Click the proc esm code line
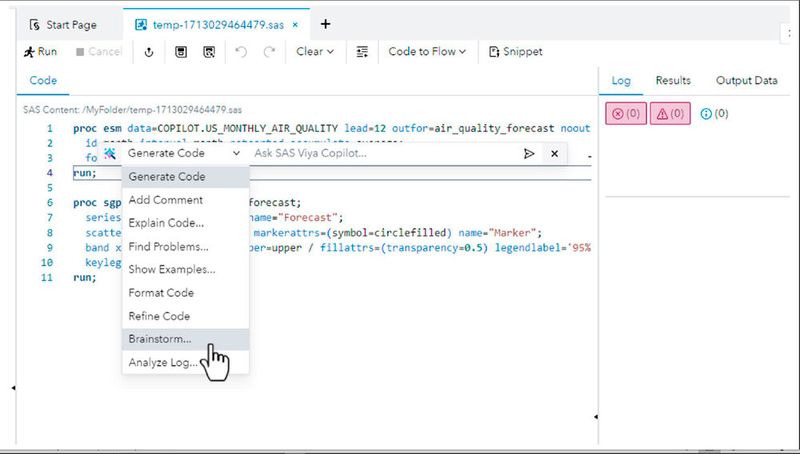The image size is (800, 454). 332,129
